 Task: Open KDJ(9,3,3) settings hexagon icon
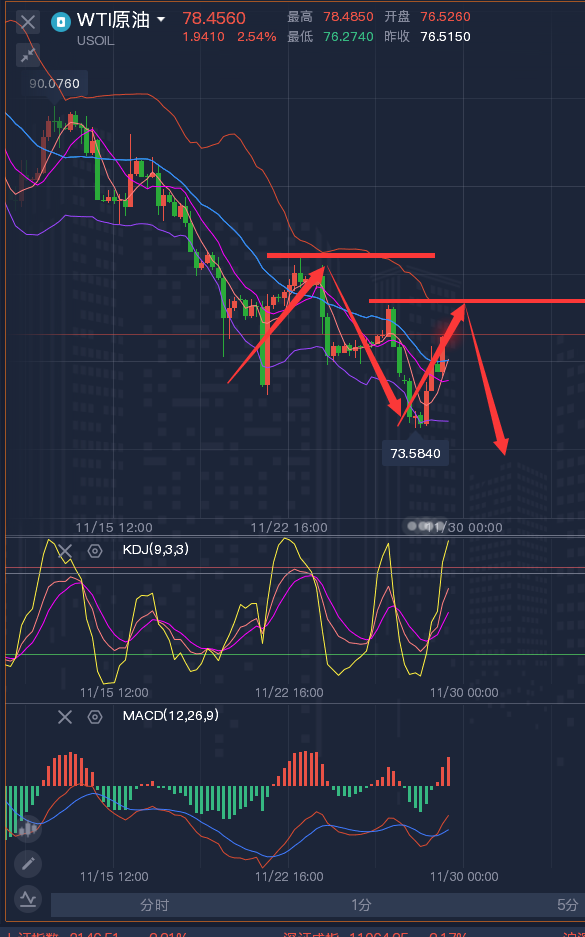[x=95, y=550]
